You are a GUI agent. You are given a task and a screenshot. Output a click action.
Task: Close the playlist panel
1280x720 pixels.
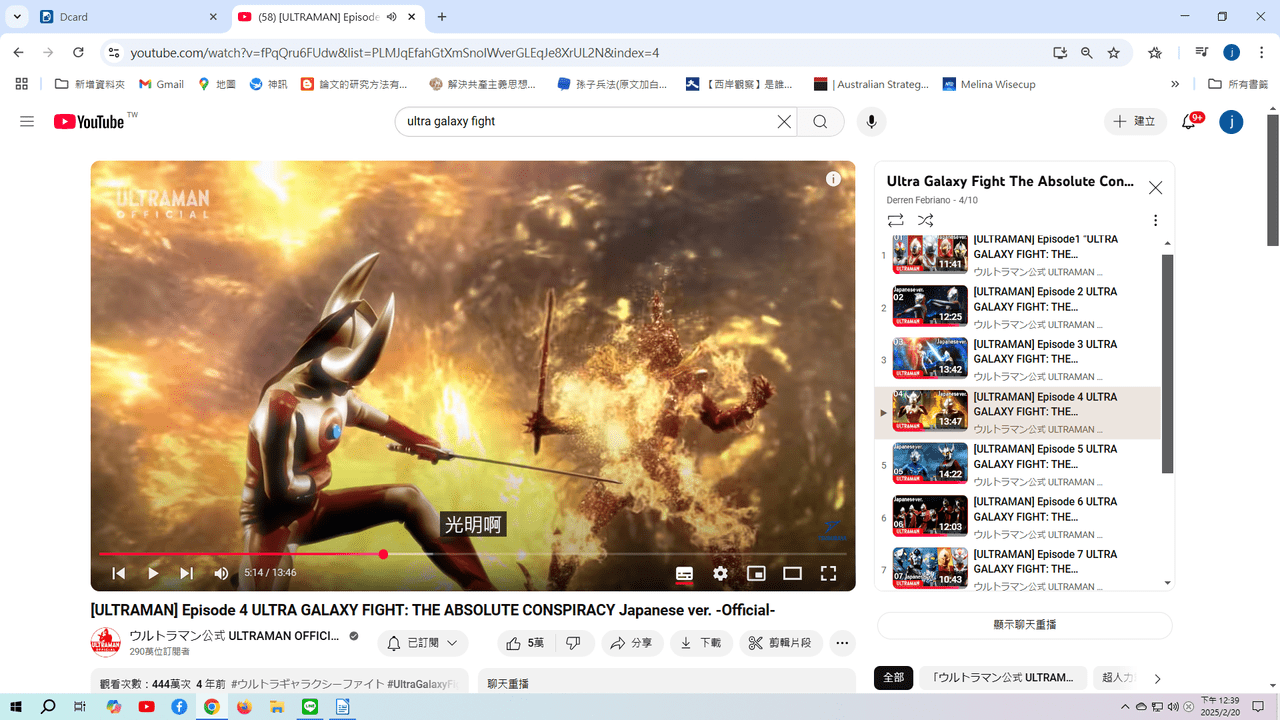tap(1155, 187)
